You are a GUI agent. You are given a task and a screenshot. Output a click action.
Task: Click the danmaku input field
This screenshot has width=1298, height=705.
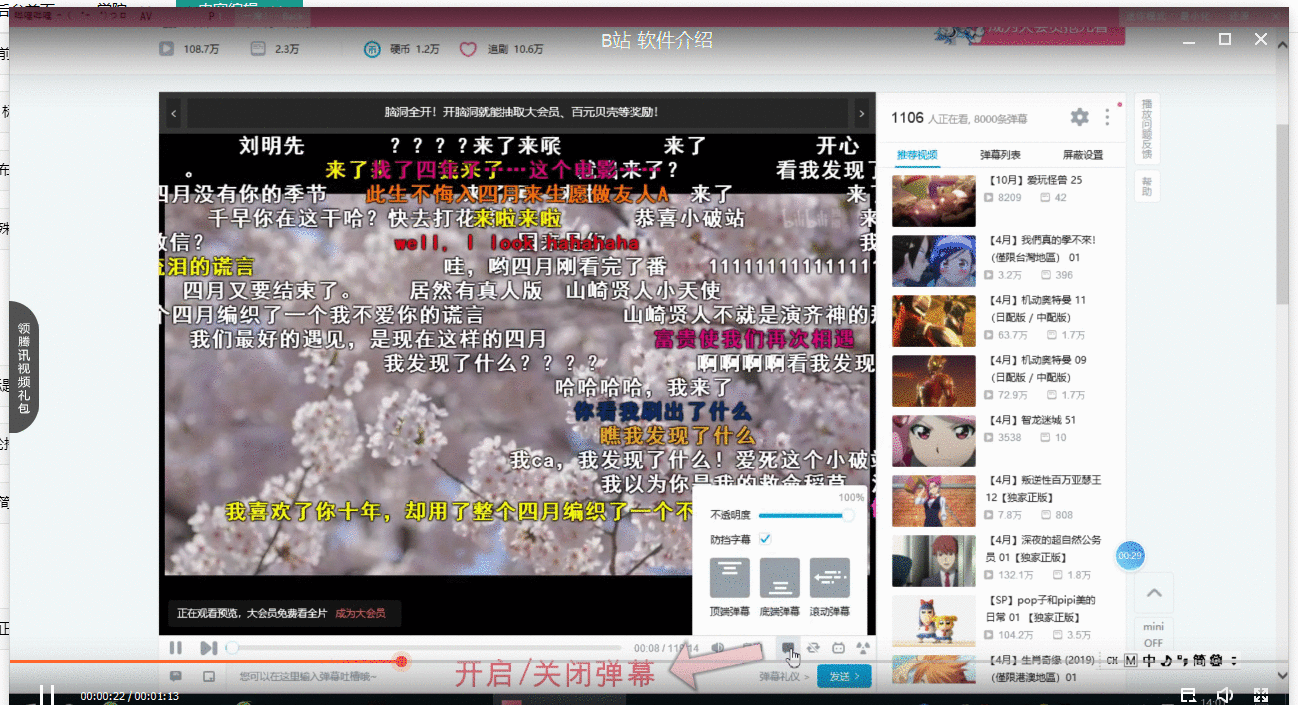(400, 677)
